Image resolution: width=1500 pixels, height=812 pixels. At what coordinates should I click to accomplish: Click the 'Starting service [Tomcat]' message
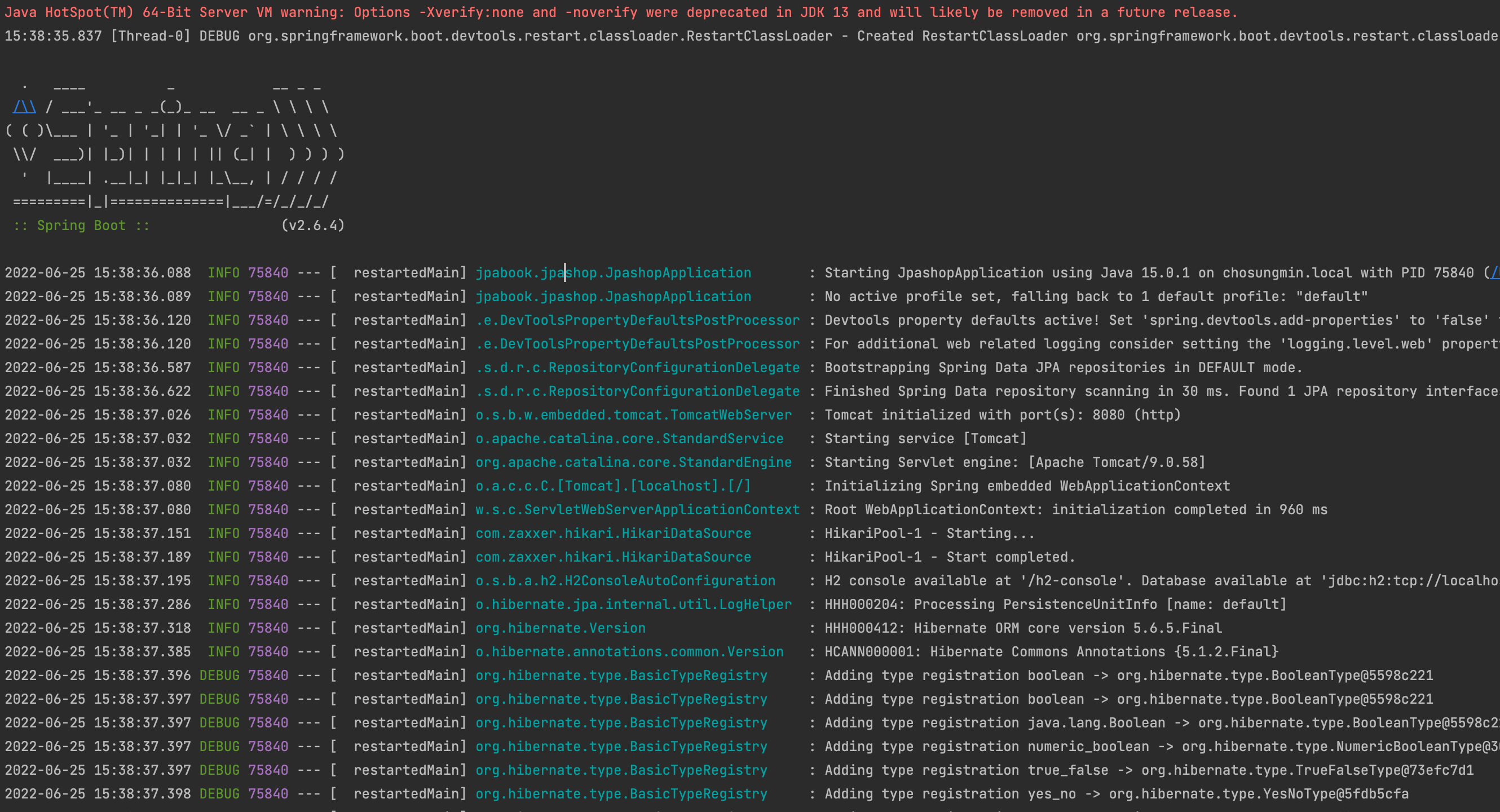[x=925, y=439]
